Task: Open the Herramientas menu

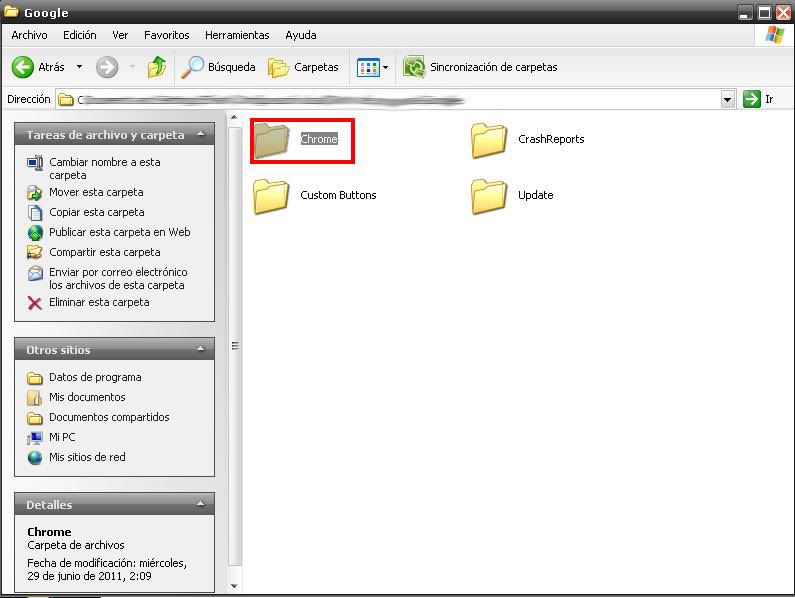Action: 237,35
